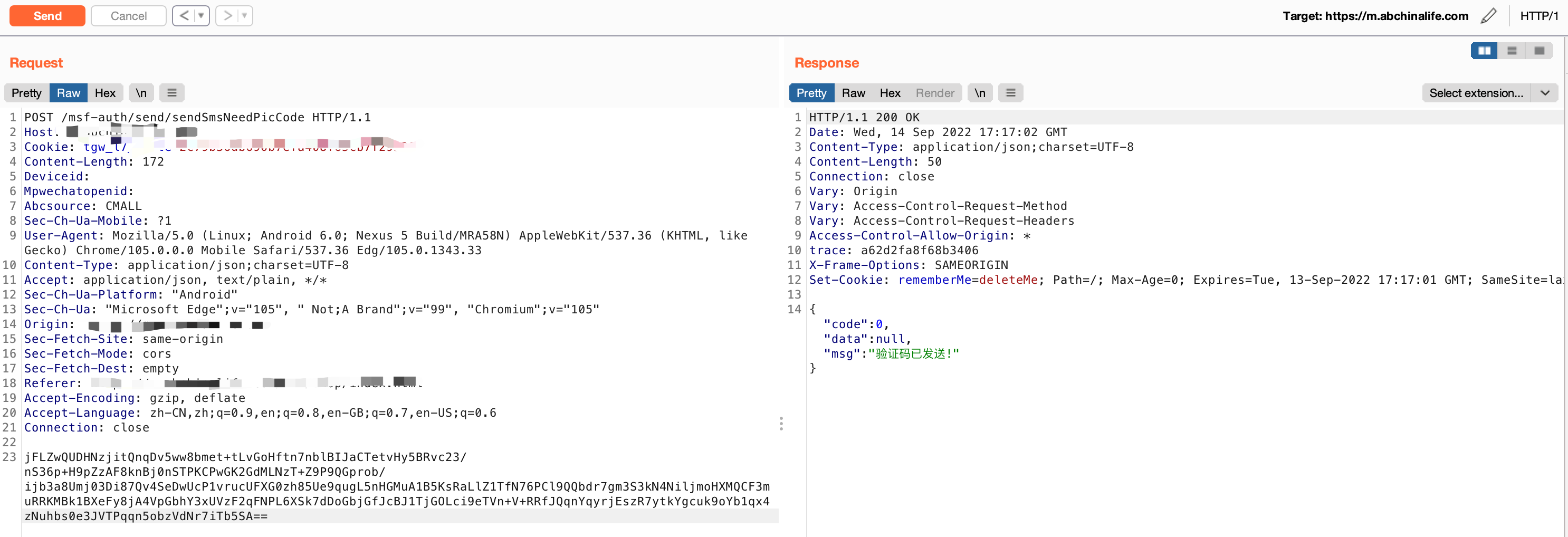Screen dimensions: 1568x537
Task: Open Request message options menu icon
Action: (x=171, y=93)
